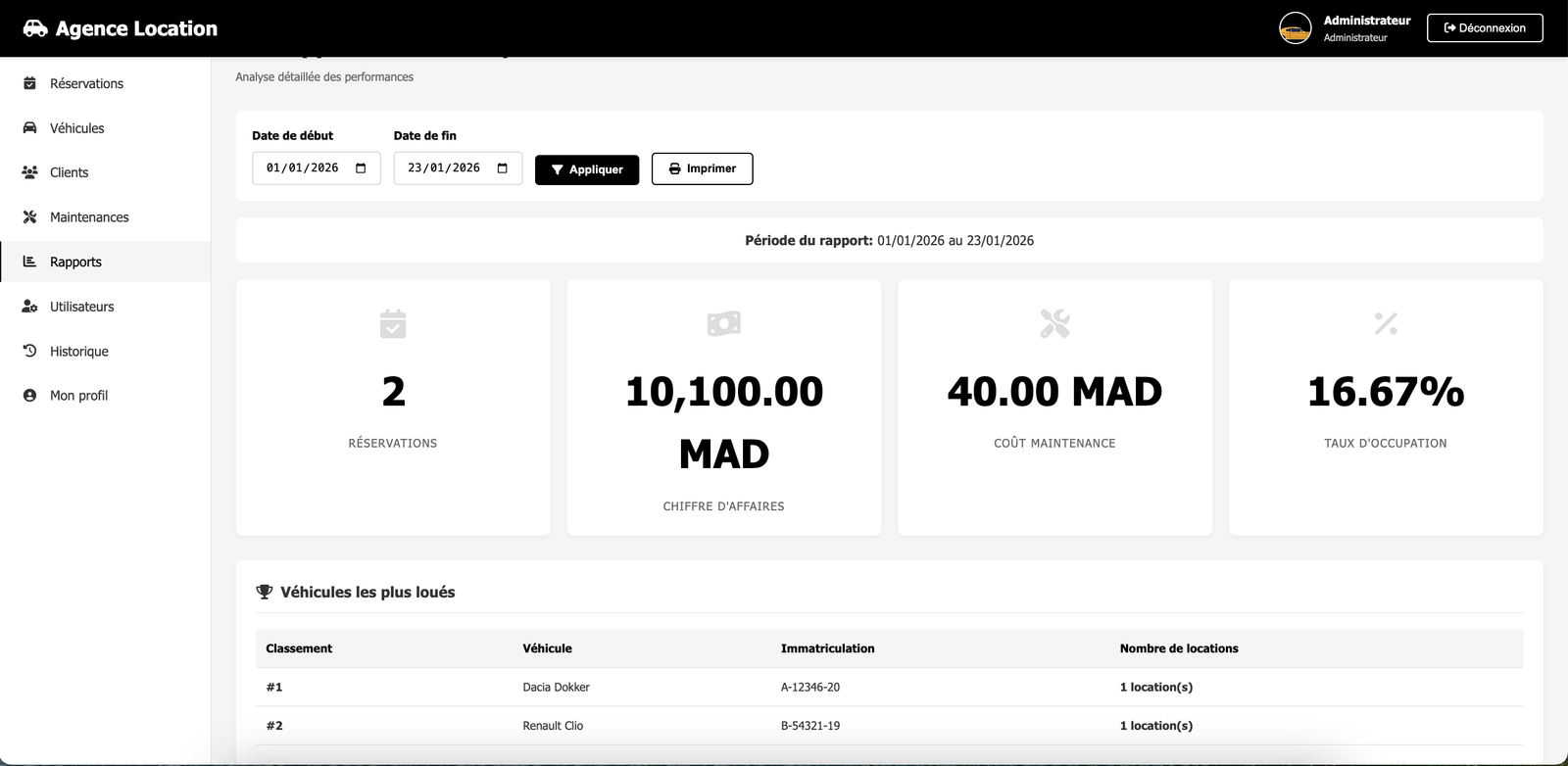Select the Rapports menu entry
The width and height of the screenshot is (1568, 766).
105,262
